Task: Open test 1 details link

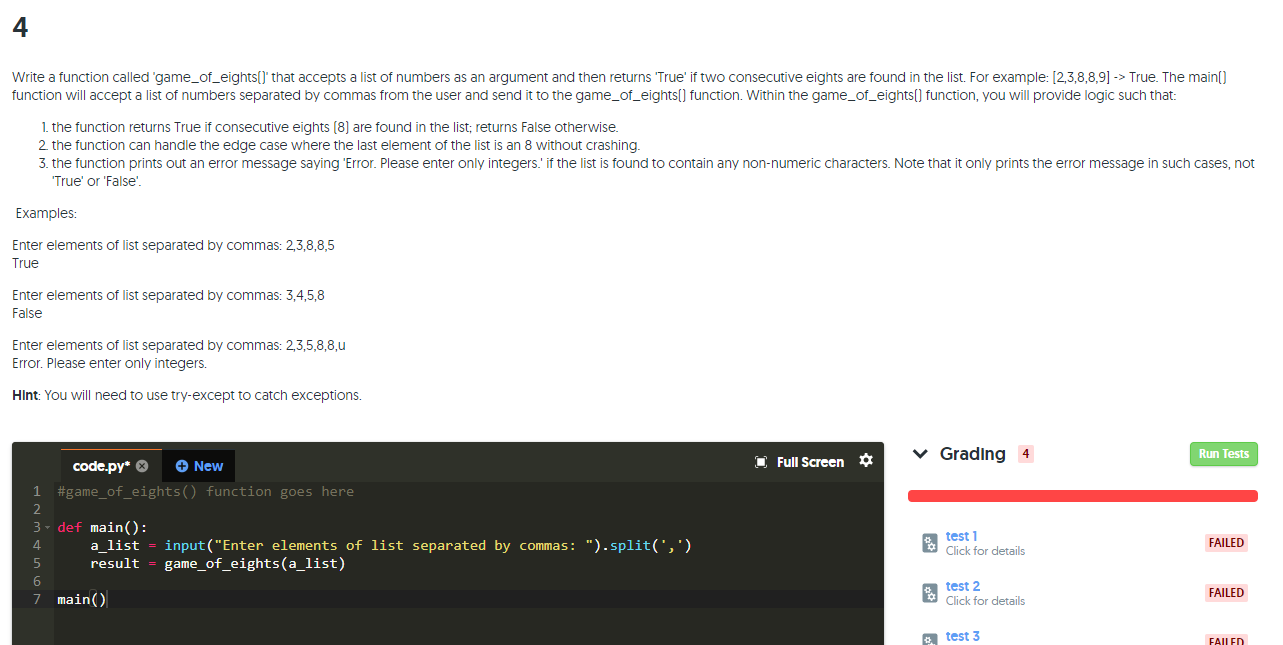Action: [x=960, y=536]
